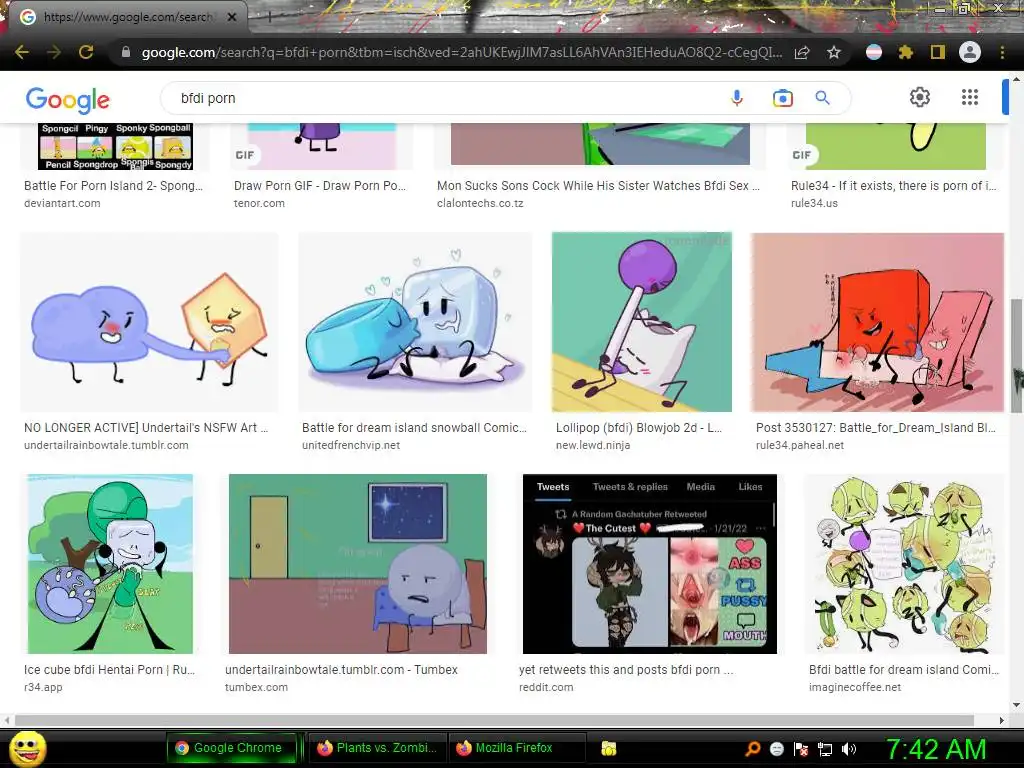Switch to Mozilla Firefox taskbar button
The image size is (1024, 768).
516,748
